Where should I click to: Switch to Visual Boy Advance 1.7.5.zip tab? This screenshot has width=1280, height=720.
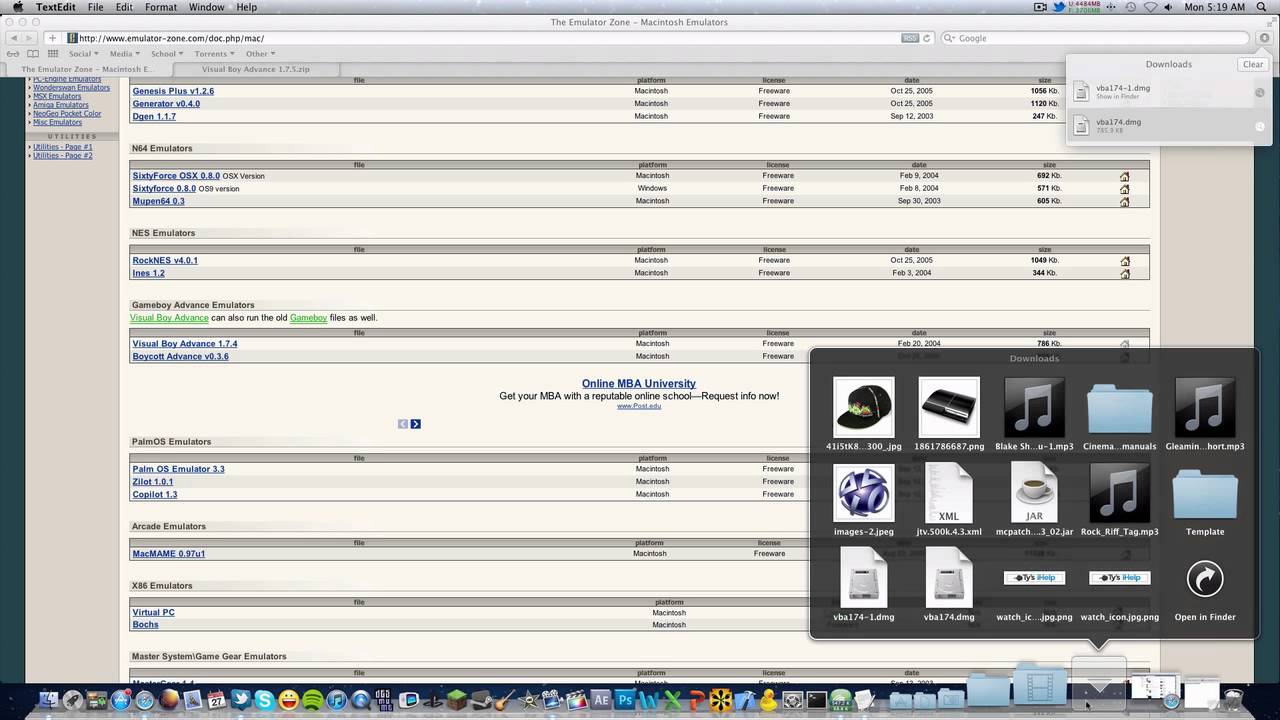(x=255, y=69)
